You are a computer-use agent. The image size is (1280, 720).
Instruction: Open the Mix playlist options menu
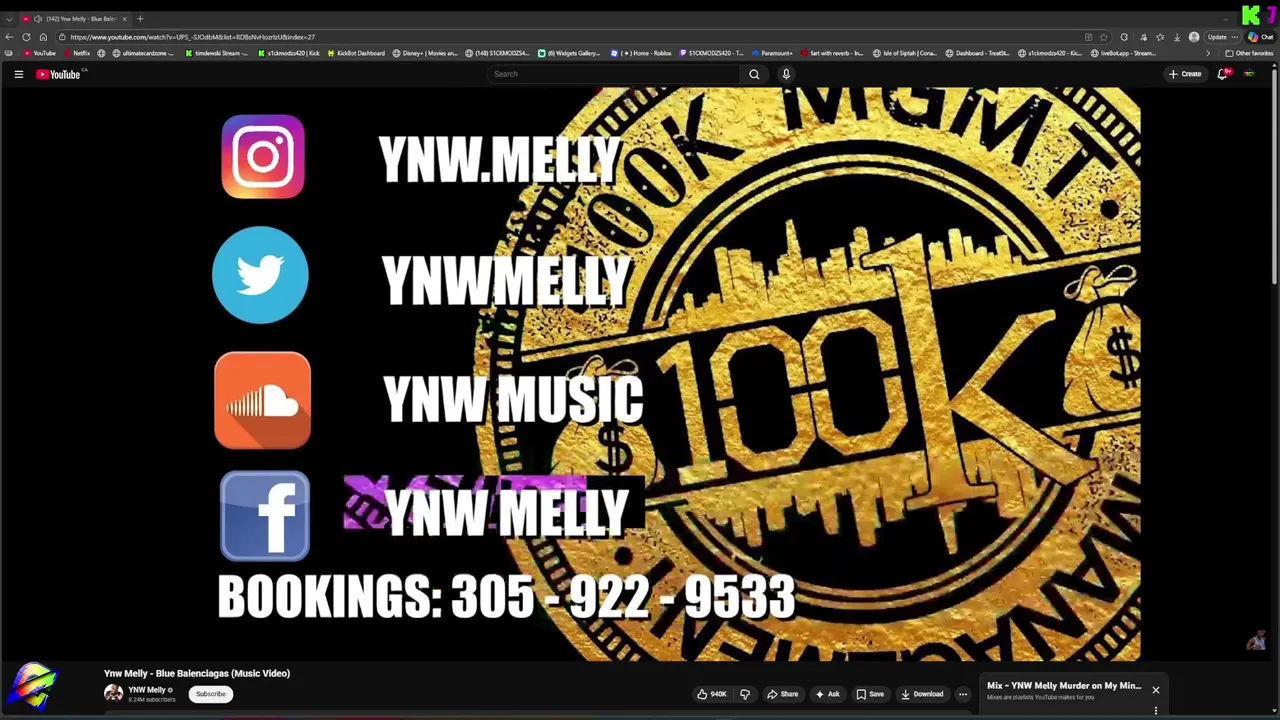pos(1155,711)
